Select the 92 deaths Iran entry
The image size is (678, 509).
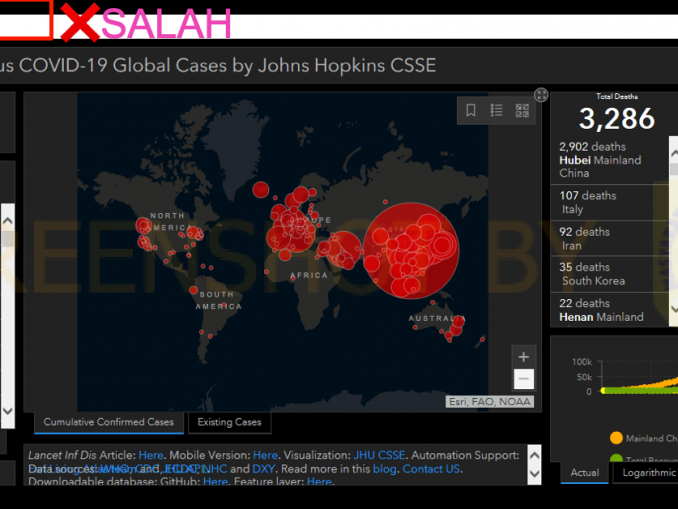pos(609,238)
